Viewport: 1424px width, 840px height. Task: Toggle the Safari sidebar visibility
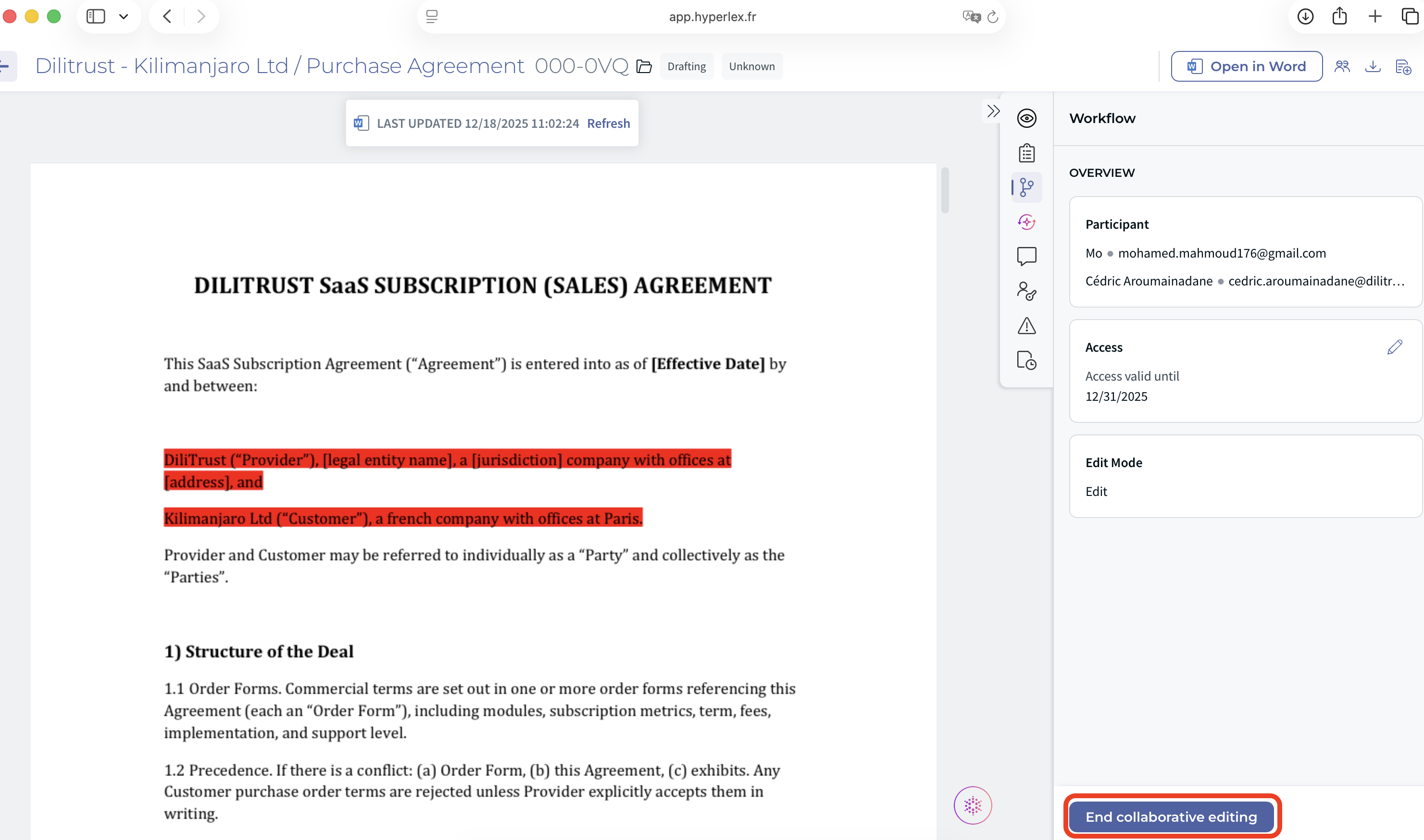pyautogui.click(x=96, y=16)
